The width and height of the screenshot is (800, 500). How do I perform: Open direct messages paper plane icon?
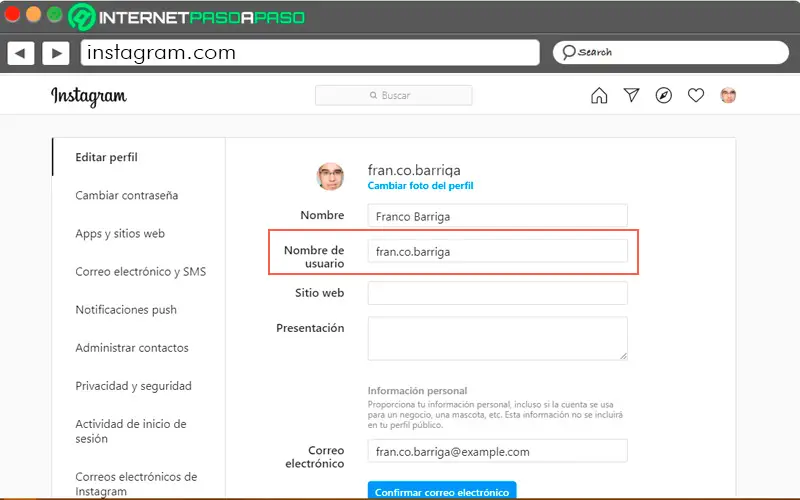click(x=631, y=95)
